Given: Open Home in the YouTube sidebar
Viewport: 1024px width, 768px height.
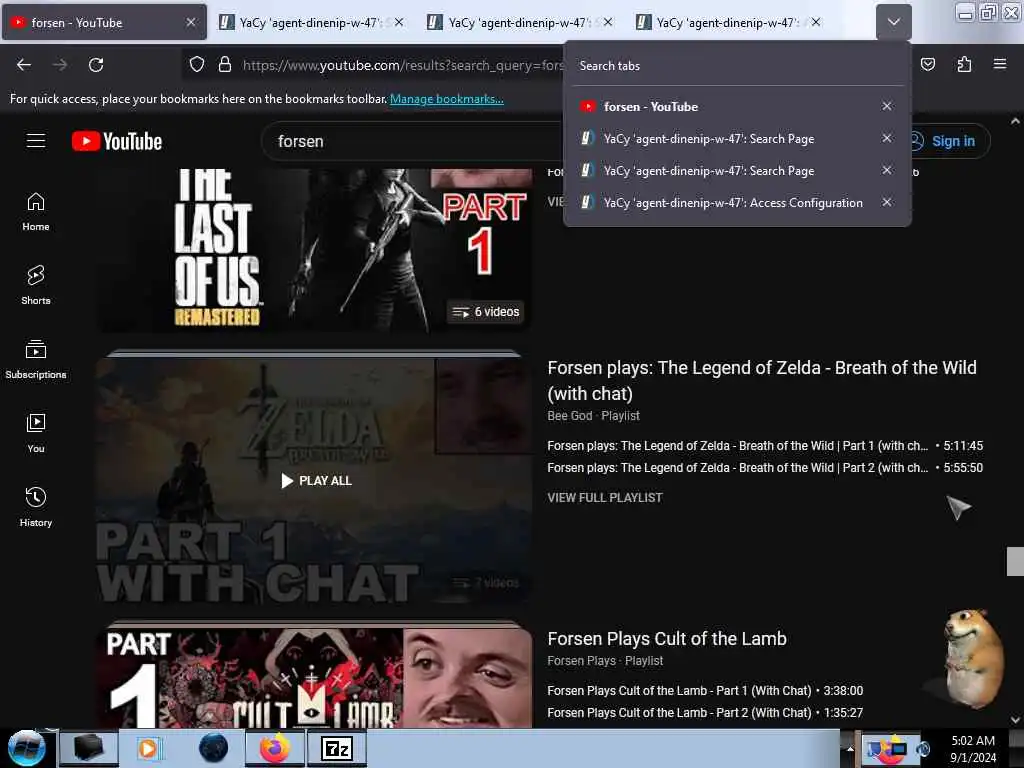Looking at the screenshot, I should pyautogui.click(x=36, y=212).
